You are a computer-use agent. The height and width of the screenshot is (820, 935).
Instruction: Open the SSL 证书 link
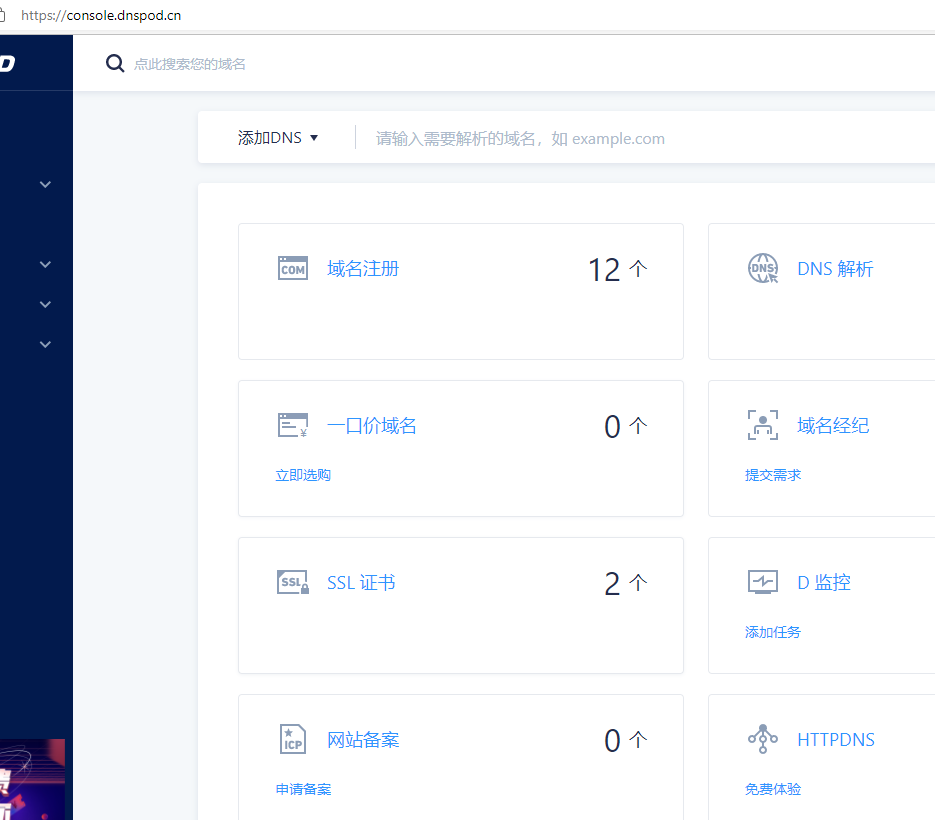coord(361,583)
